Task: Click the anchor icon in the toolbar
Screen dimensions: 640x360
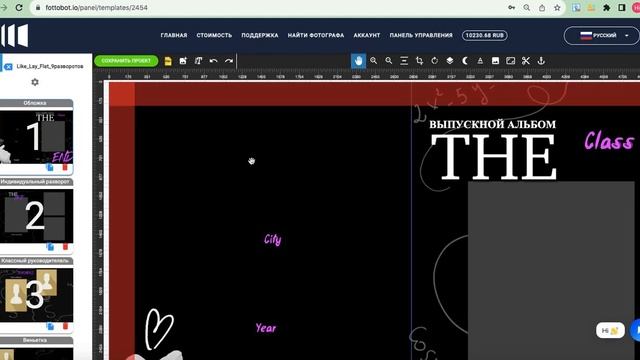Action: pos(541,61)
